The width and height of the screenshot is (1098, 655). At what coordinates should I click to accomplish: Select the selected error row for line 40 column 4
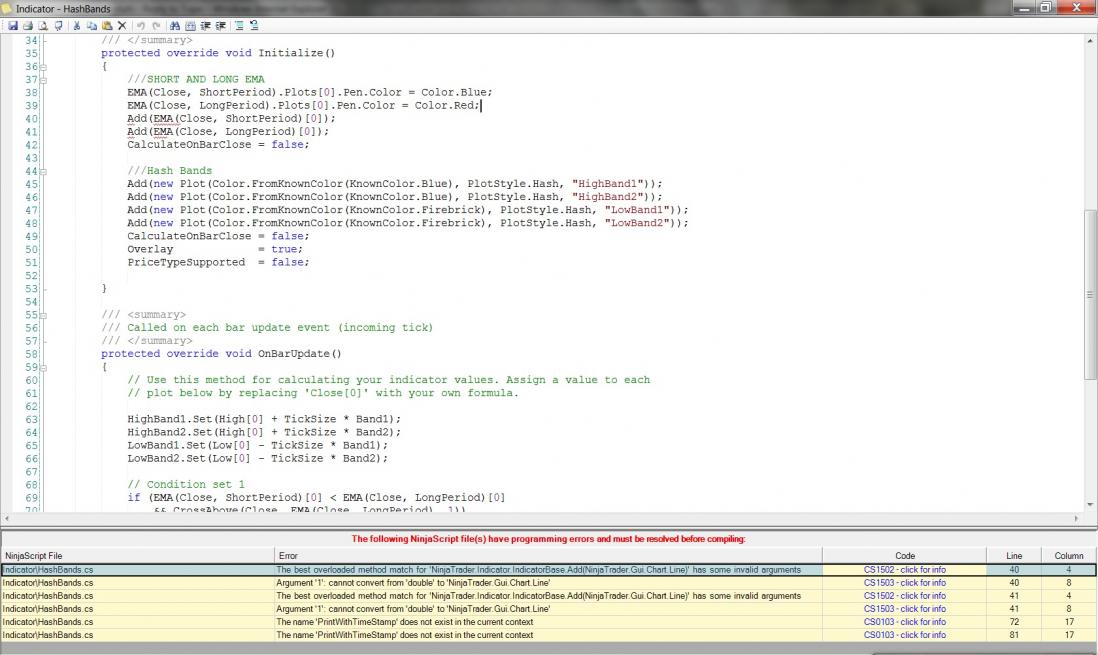click(x=548, y=570)
